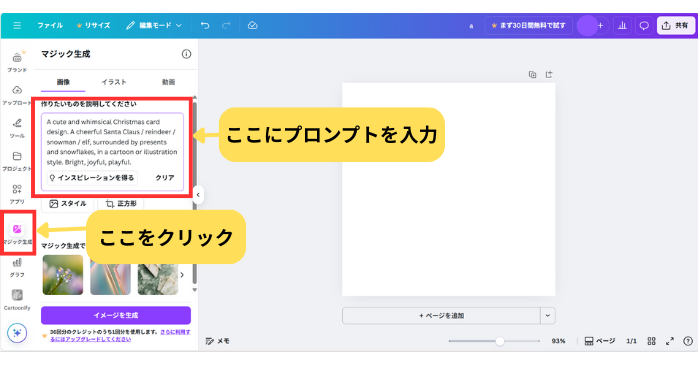This screenshot has width=698, height=365.
Task: Check cloud save status icon
Action: [x=252, y=25]
